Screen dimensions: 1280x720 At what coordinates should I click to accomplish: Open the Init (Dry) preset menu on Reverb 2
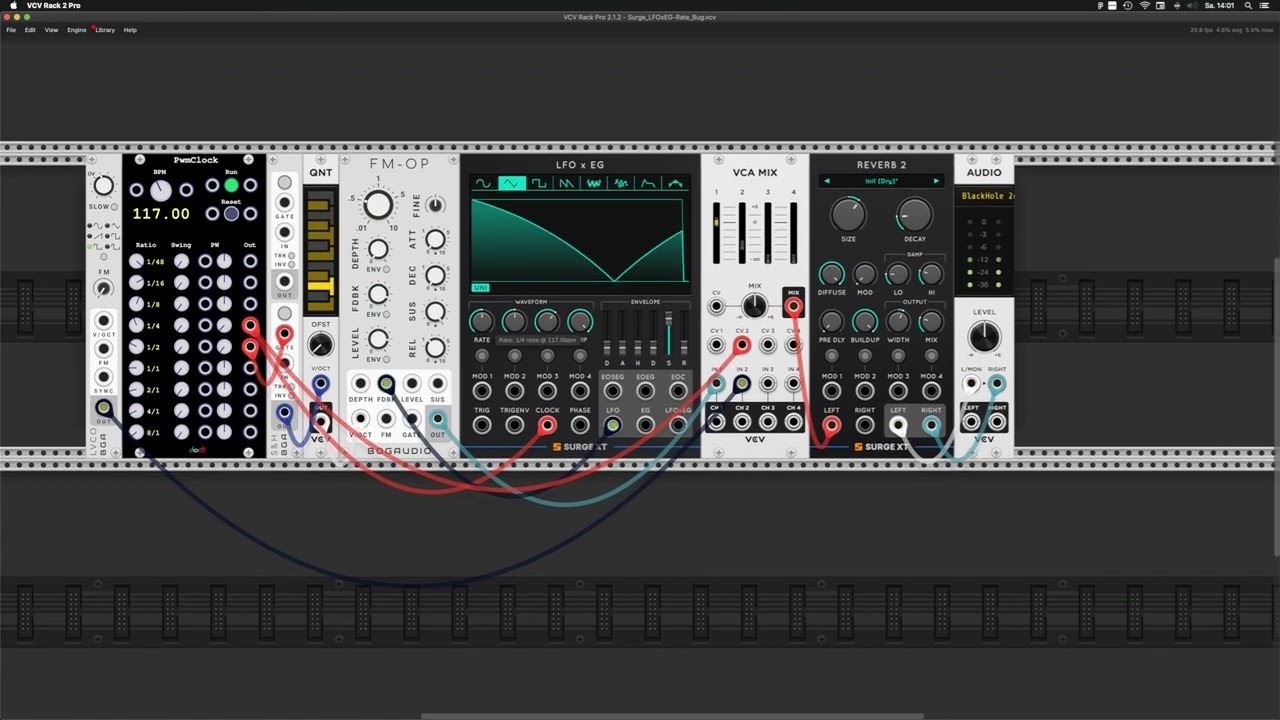[x=881, y=181]
